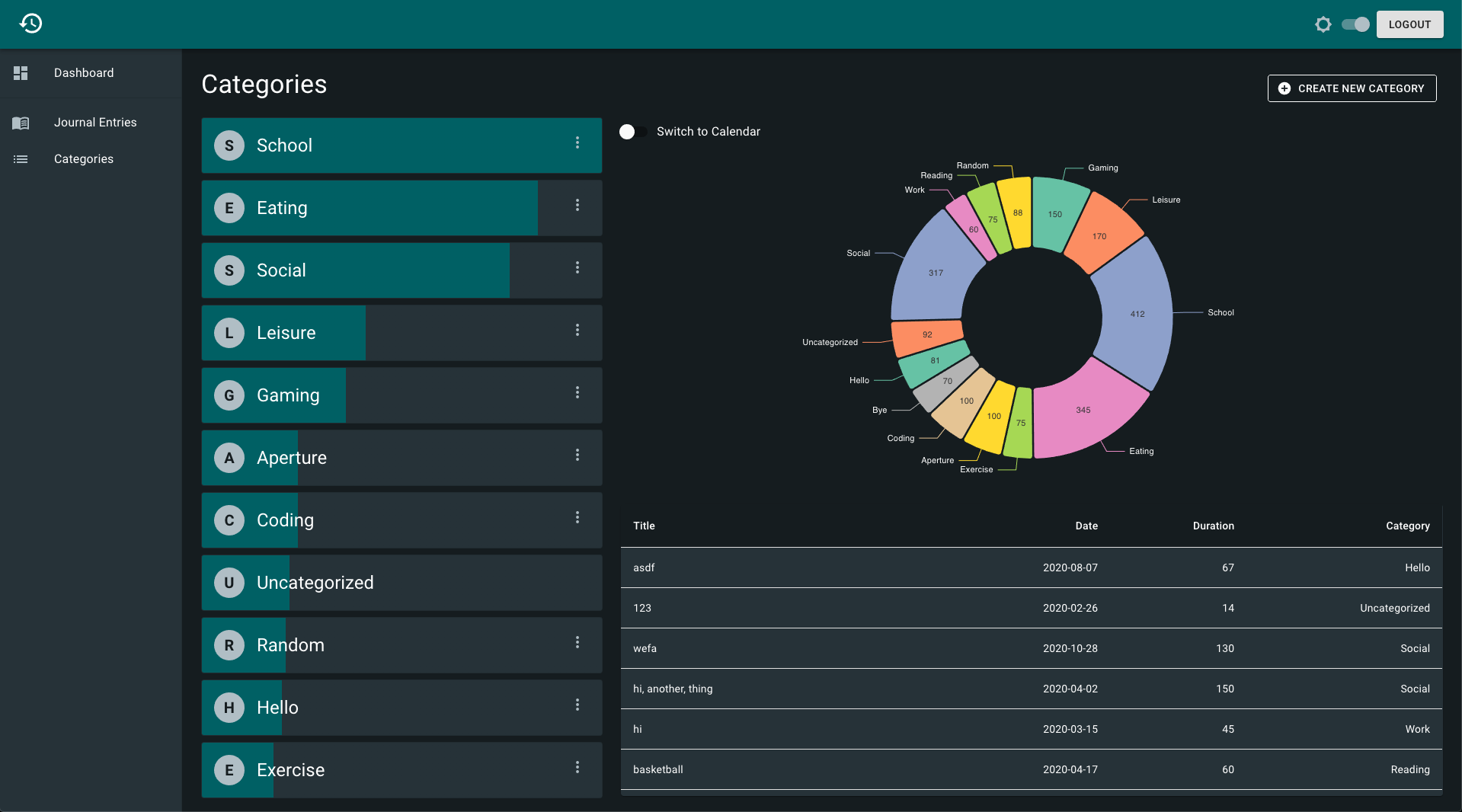Click the Leisure 170 donut slice

pyautogui.click(x=1099, y=236)
